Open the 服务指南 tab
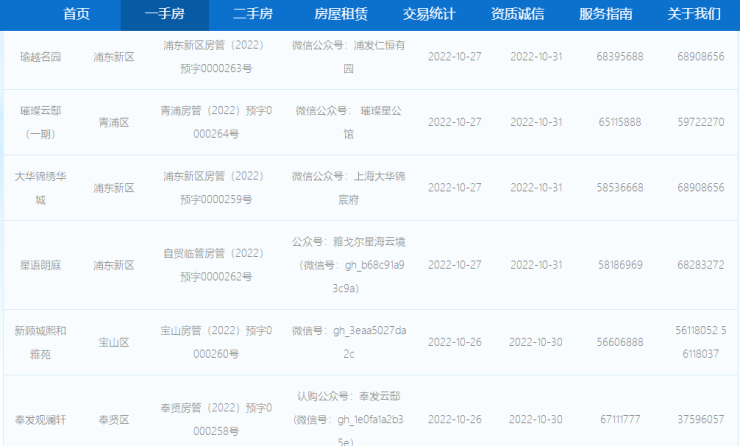 605,14
